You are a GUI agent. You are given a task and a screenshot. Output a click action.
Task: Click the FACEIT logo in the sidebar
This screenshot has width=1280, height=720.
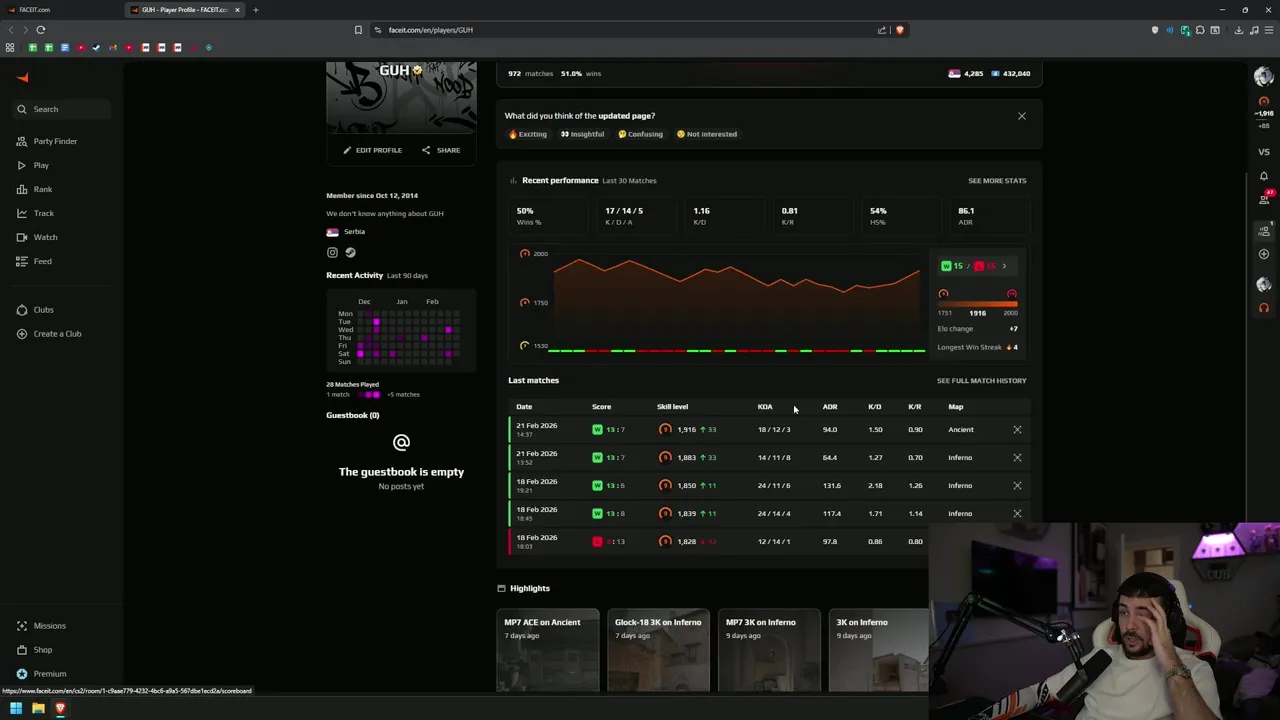[x=23, y=78]
